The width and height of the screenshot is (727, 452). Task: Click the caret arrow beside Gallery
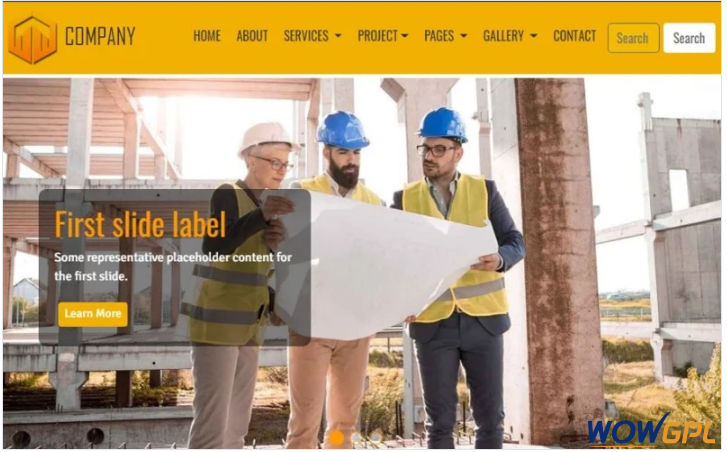534,36
